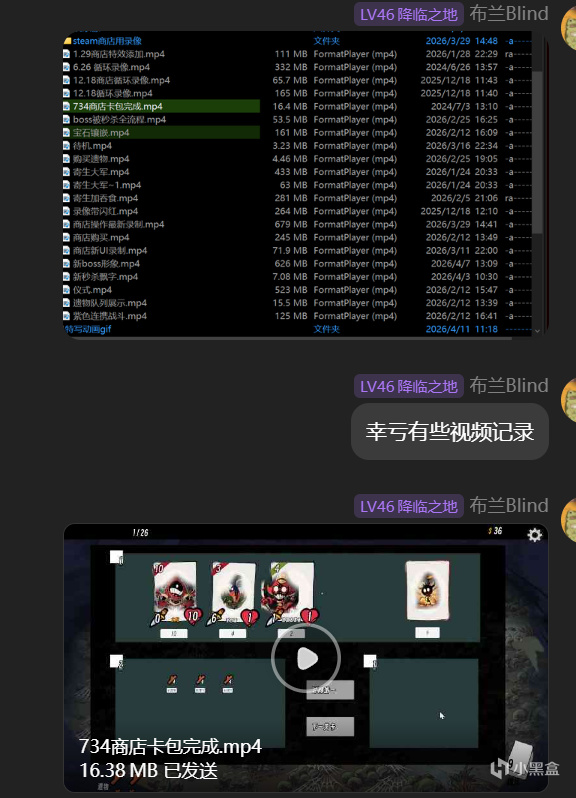Click white square atop the card row panel
Image resolution: width=576 pixels, height=798 pixels.
(116, 557)
